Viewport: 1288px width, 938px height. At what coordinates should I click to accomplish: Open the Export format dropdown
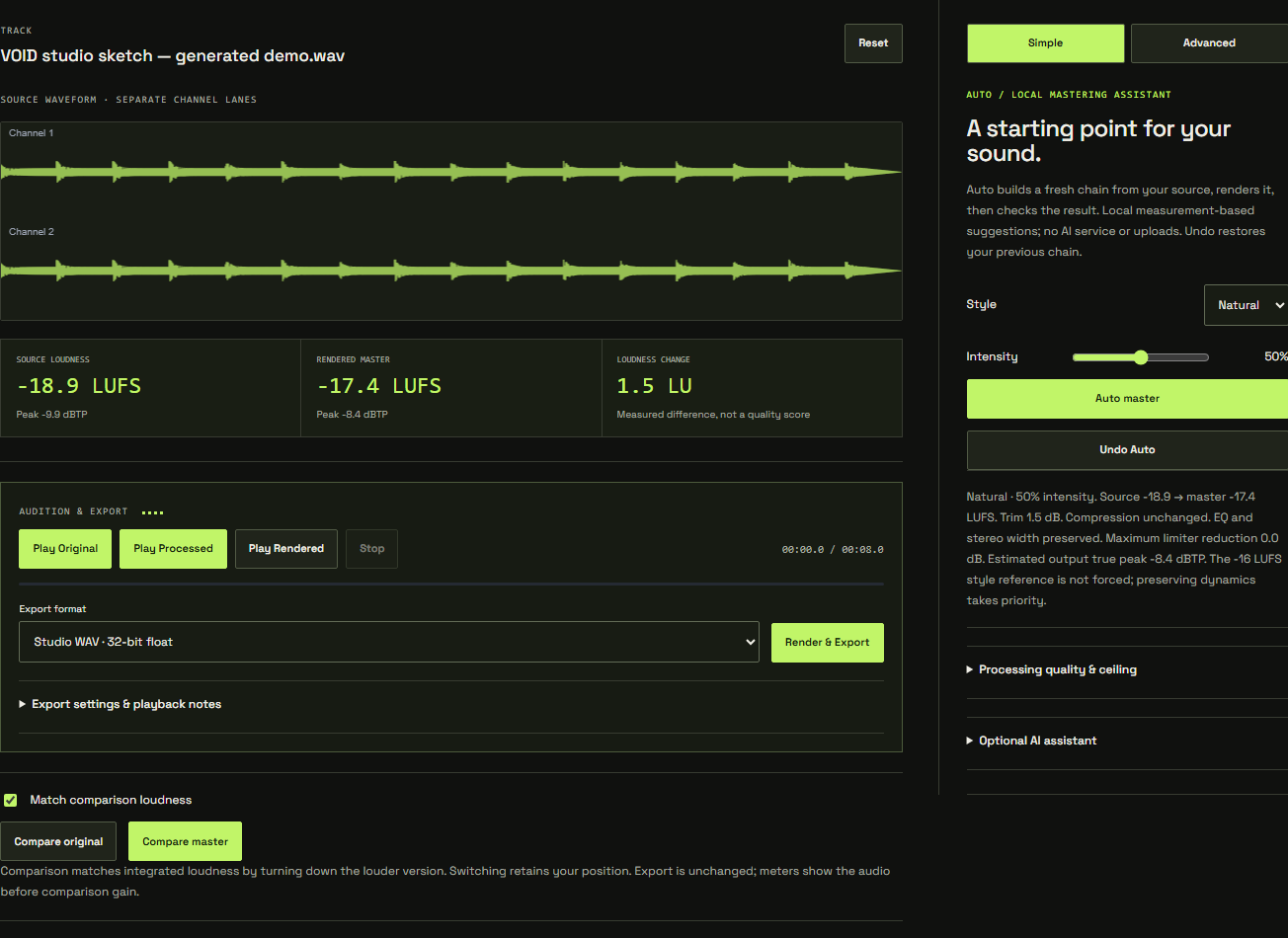389,642
